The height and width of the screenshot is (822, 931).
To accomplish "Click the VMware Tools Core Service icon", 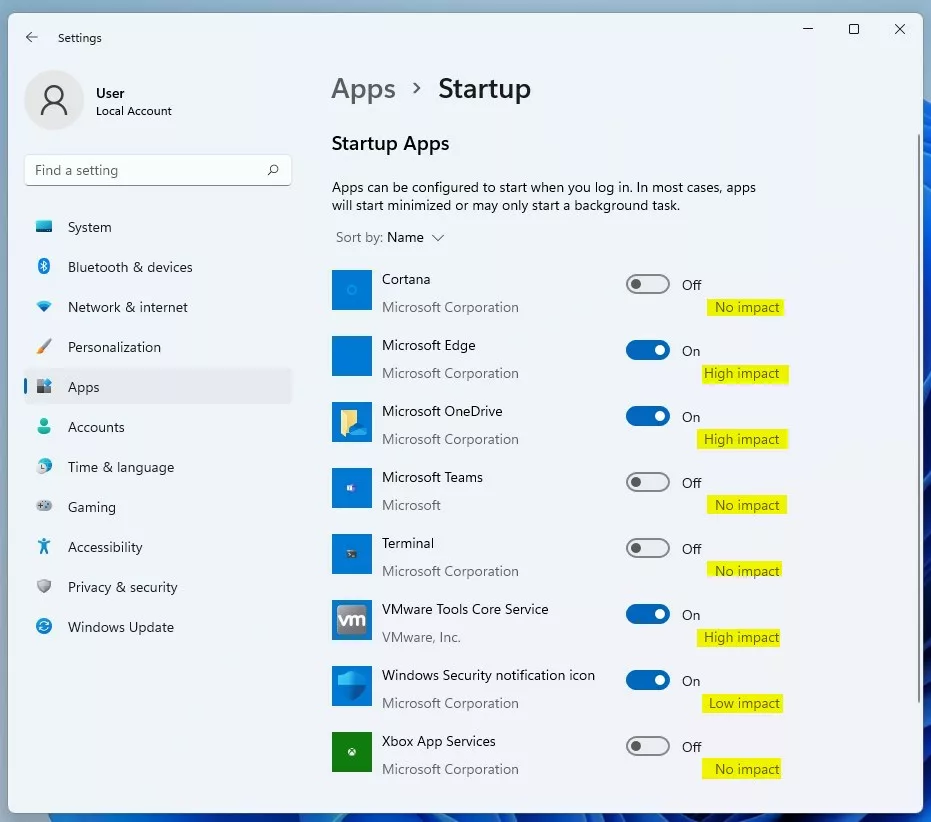I will pos(352,620).
